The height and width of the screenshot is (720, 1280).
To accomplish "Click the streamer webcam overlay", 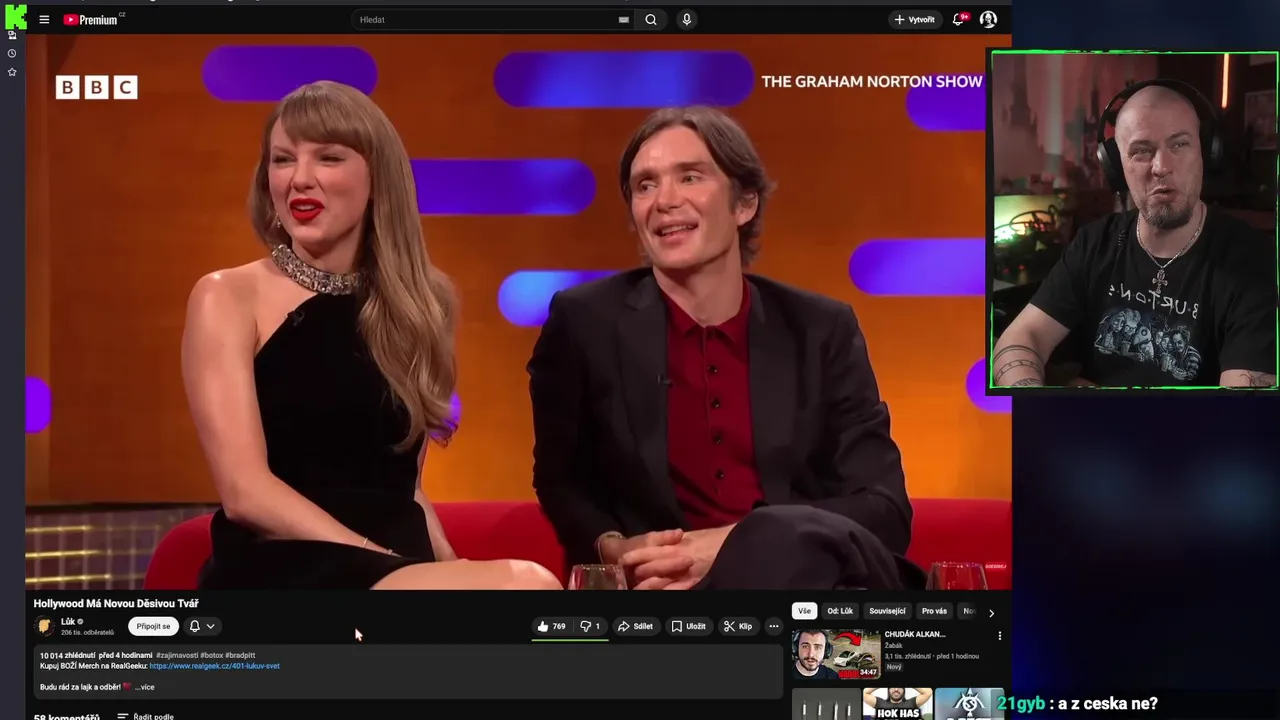I will click(x=1134, y=220).
